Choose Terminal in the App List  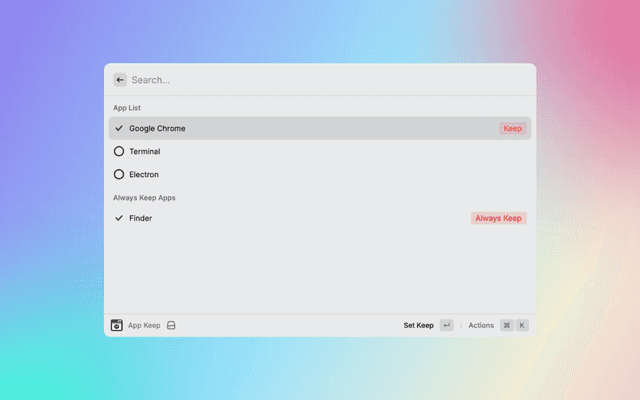(x=144, y=151)
